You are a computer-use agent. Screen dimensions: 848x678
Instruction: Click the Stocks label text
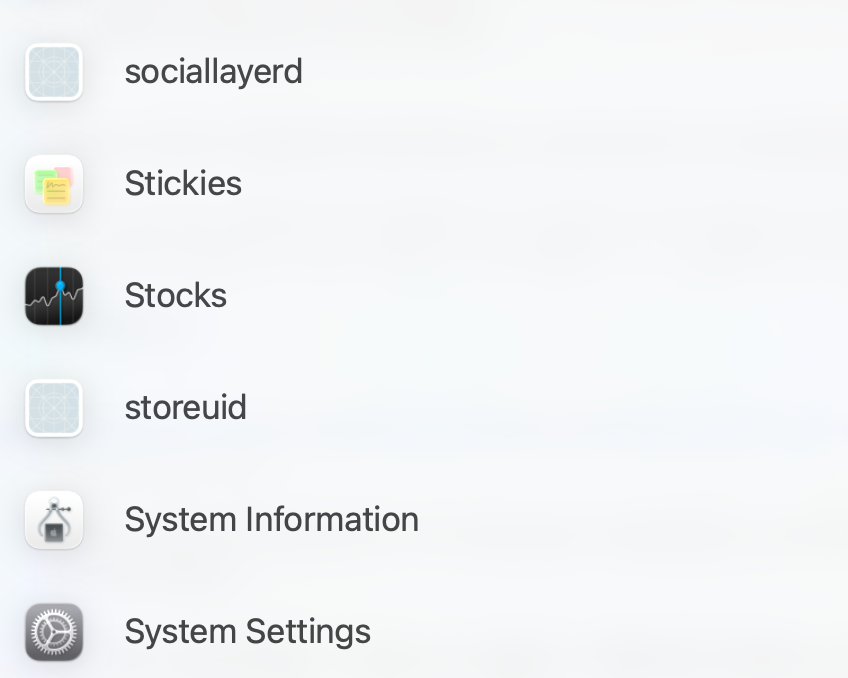[175, 296]
